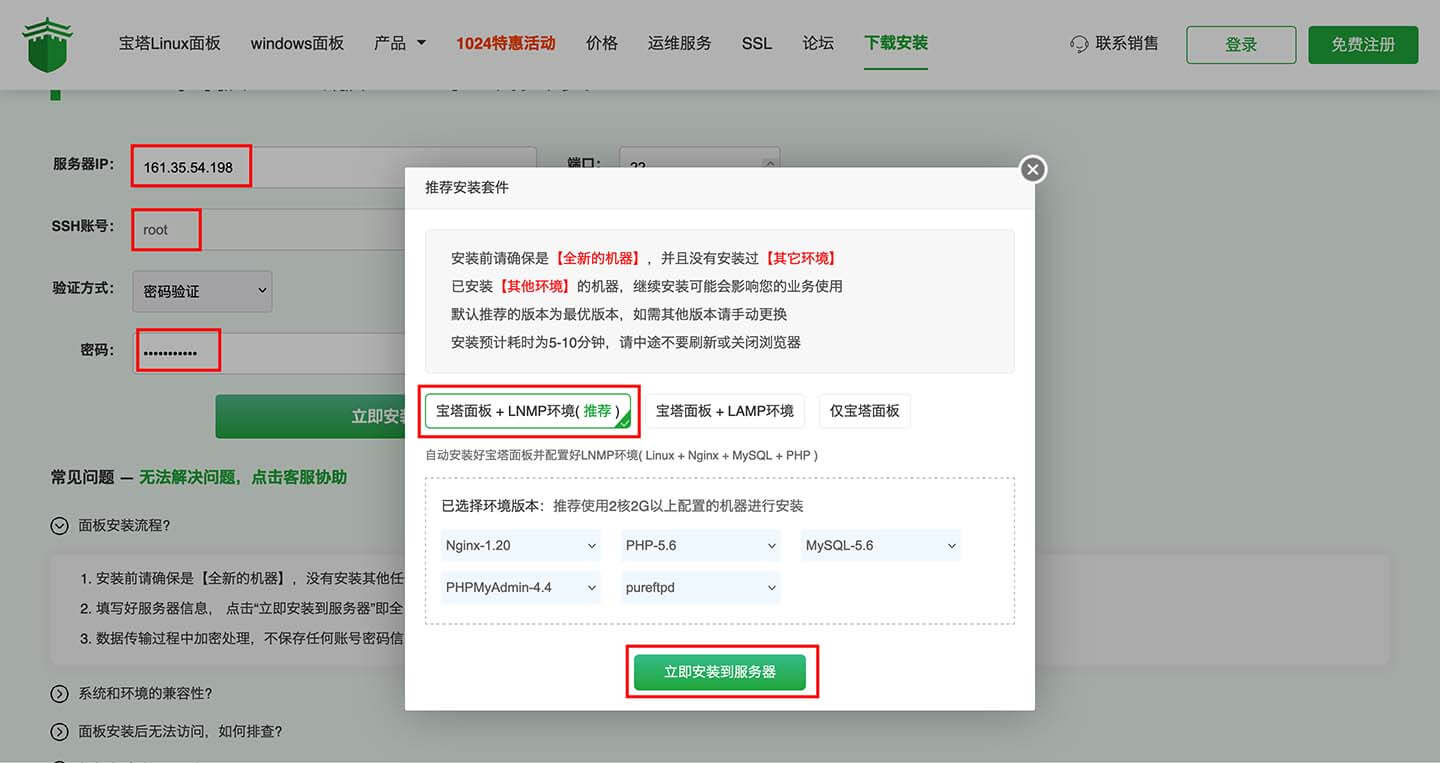Viewport: 1440px width, 763px height.
Task: Click the 密码 password field
Action: pyautogui.click(x=270, y=352)
